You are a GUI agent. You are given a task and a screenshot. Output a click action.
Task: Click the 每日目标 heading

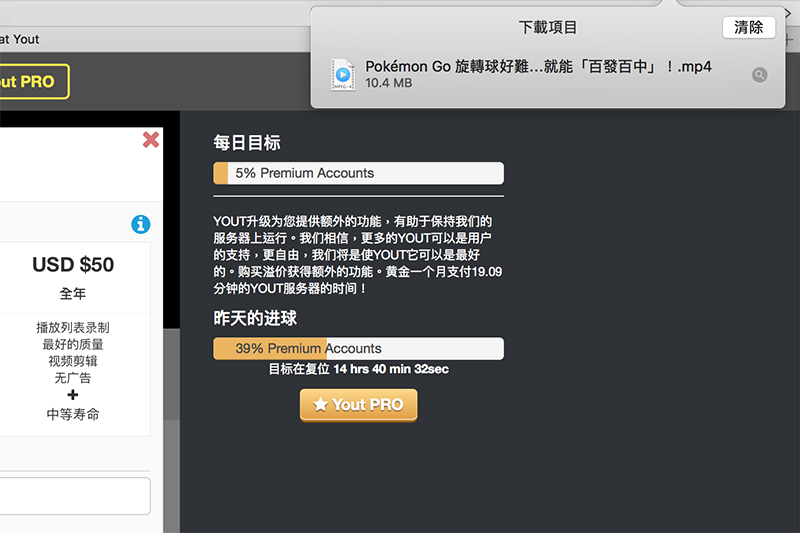click(247, 143)
